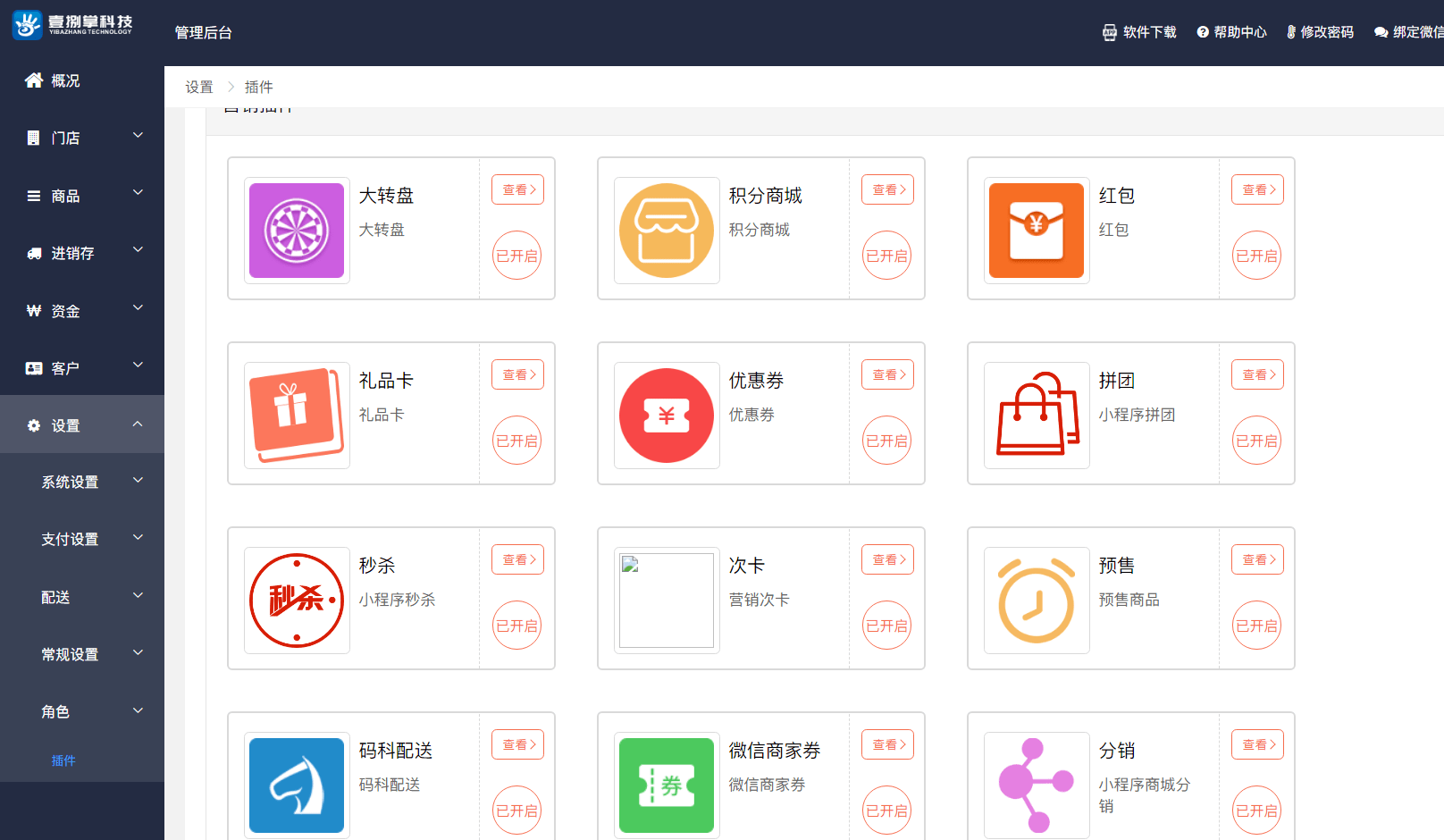This screenshot has height=840, width=1444.
Task: Toggle 已开启 status for 礼品卡
Action: pyautogui.click(x=517, y=441)
